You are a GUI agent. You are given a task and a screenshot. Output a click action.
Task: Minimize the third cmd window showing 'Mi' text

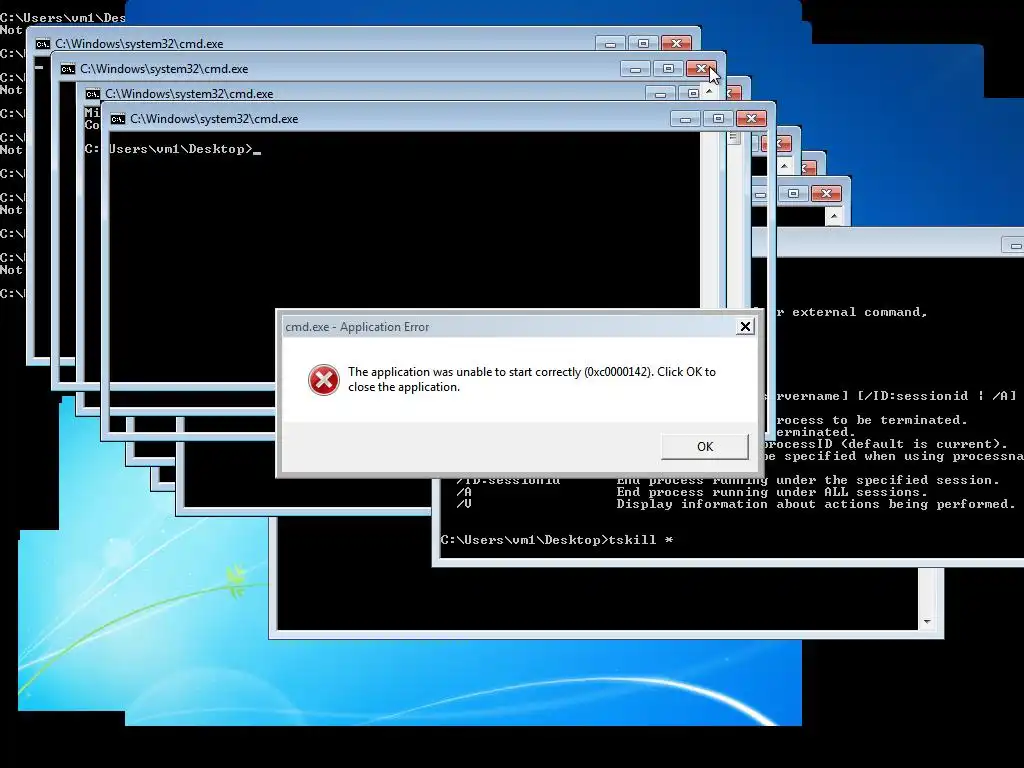click(660, 94)
